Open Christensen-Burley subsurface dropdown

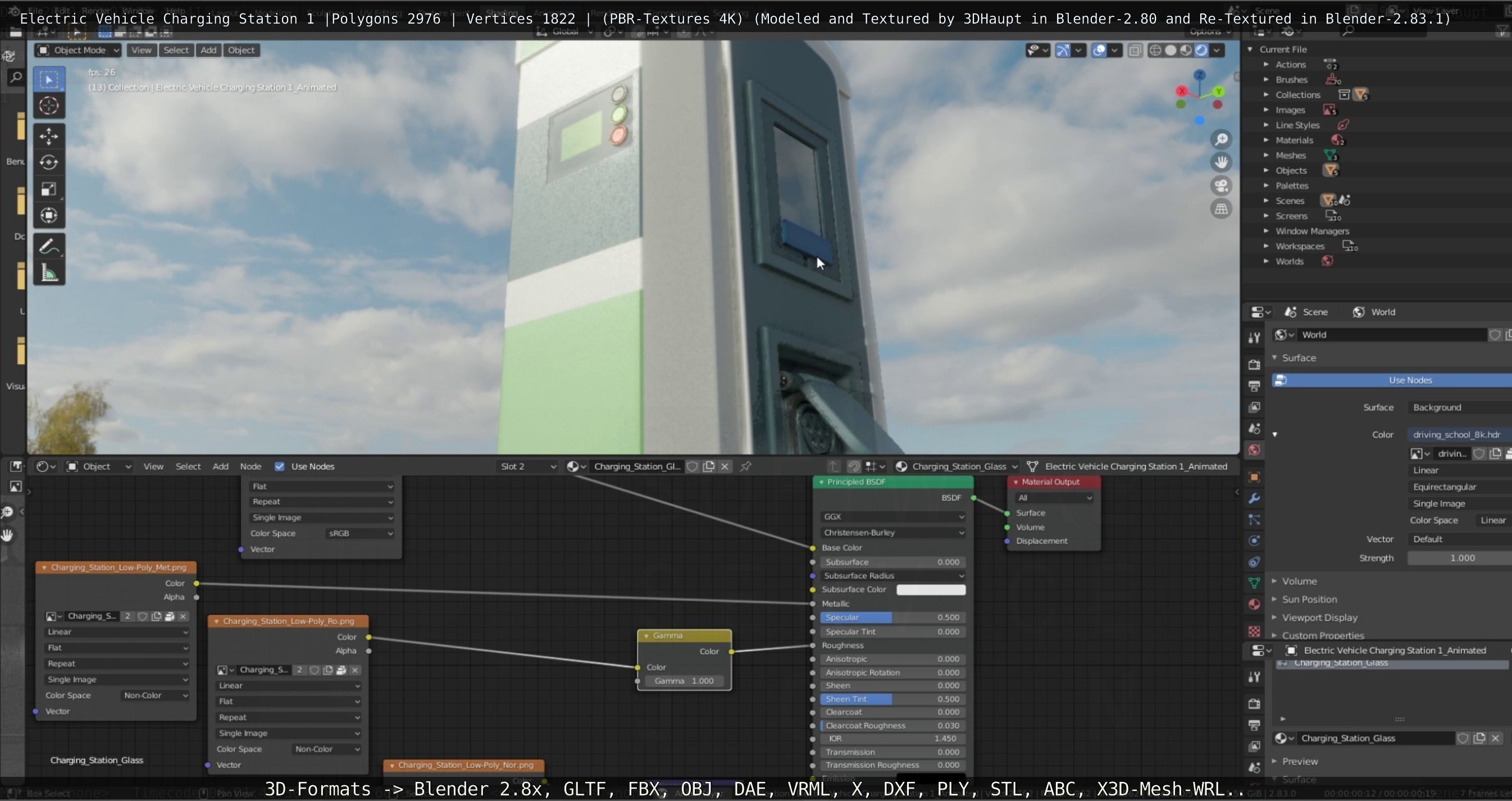point(892,533)
